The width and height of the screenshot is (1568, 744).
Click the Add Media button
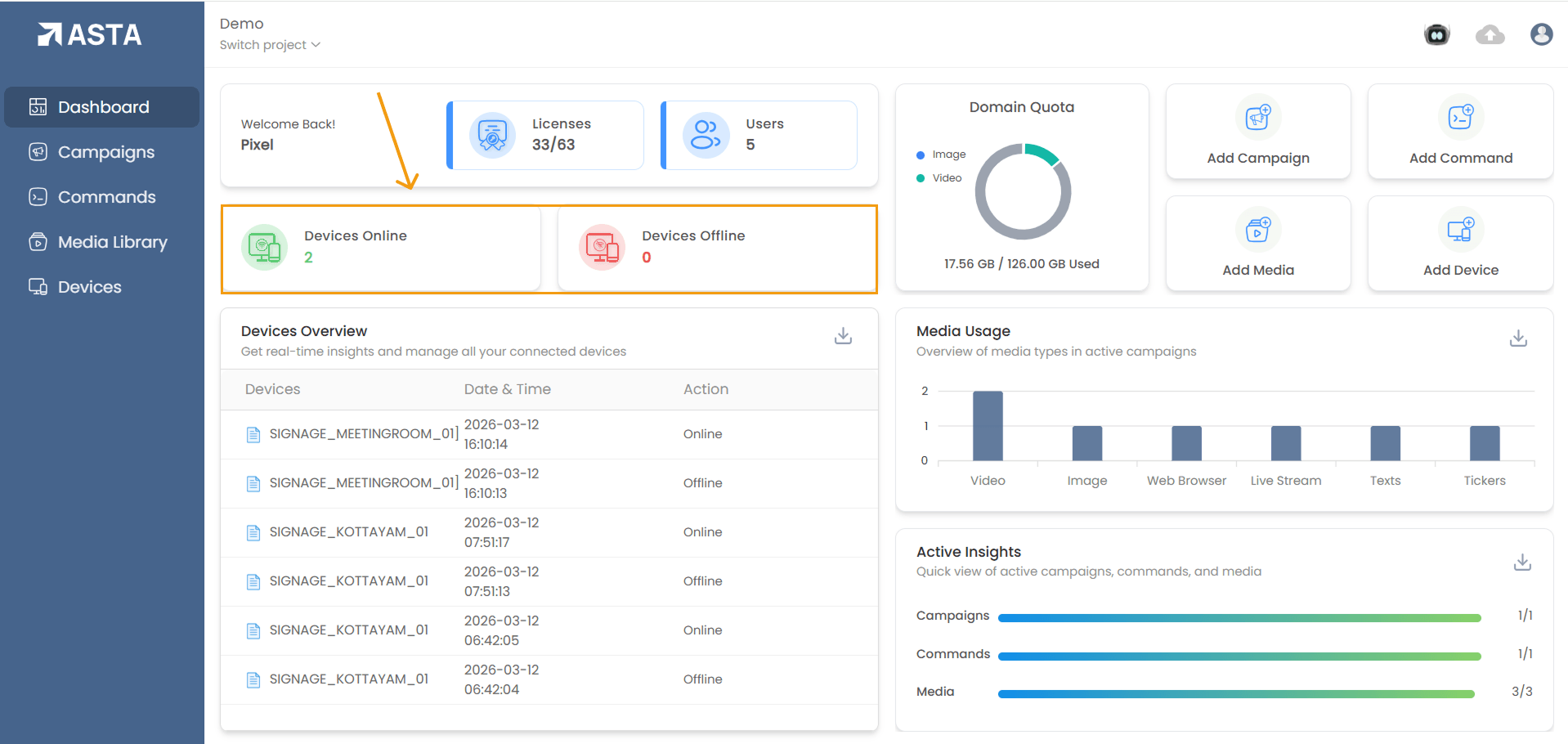[1257, 244]
